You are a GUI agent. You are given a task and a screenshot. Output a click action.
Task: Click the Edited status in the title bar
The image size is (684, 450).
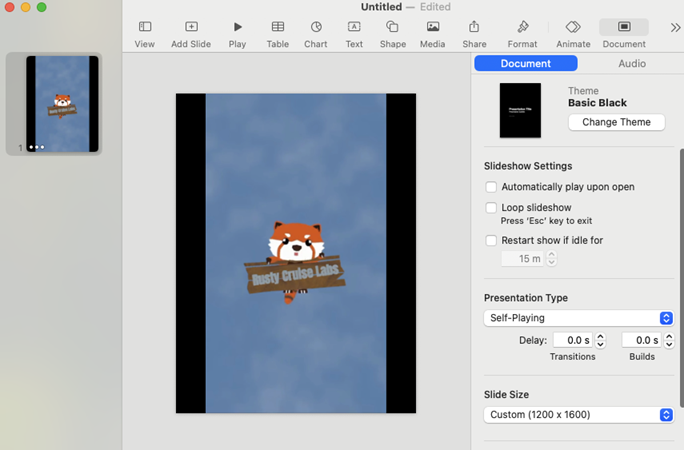click(435, 7)
